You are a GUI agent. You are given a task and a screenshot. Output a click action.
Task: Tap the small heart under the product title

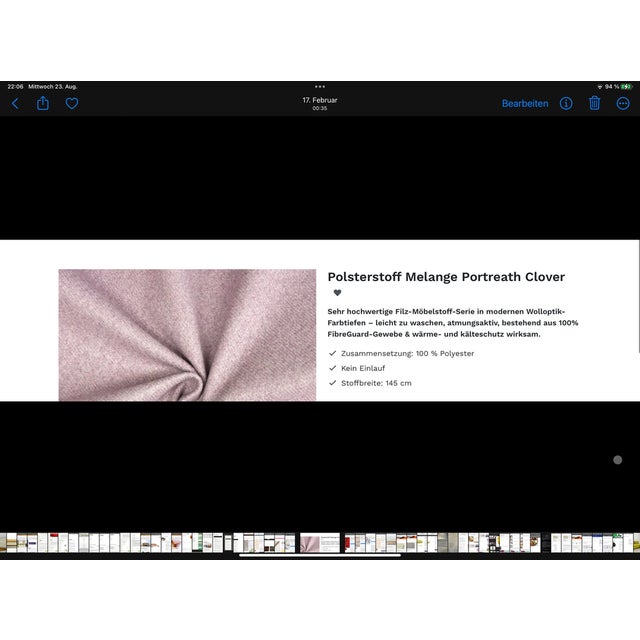[337, 293]
